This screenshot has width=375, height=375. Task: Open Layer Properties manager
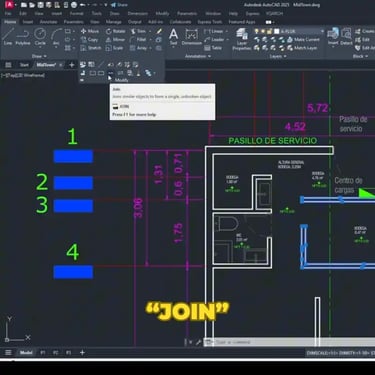click(242, 39)
